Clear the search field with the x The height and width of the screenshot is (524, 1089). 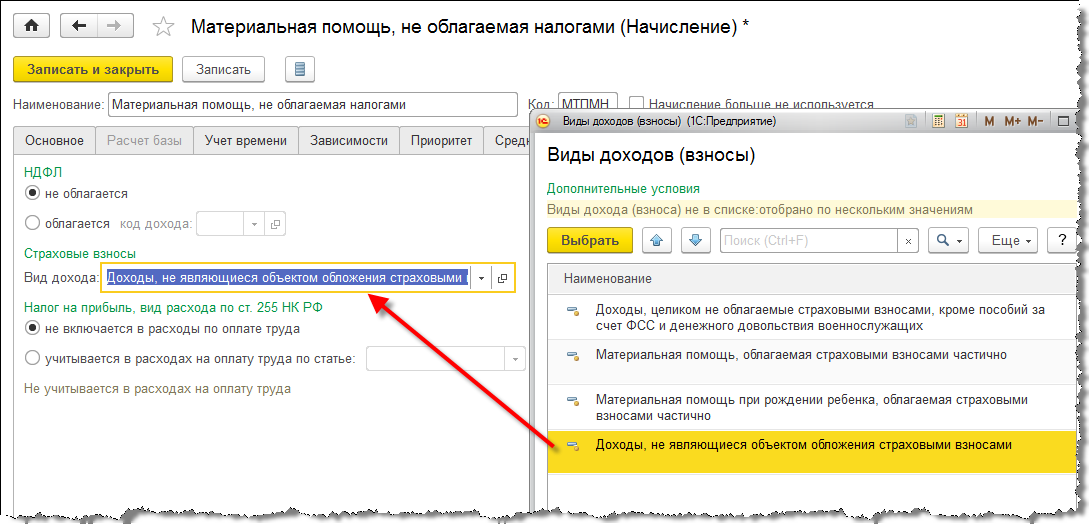pos(908,241)
